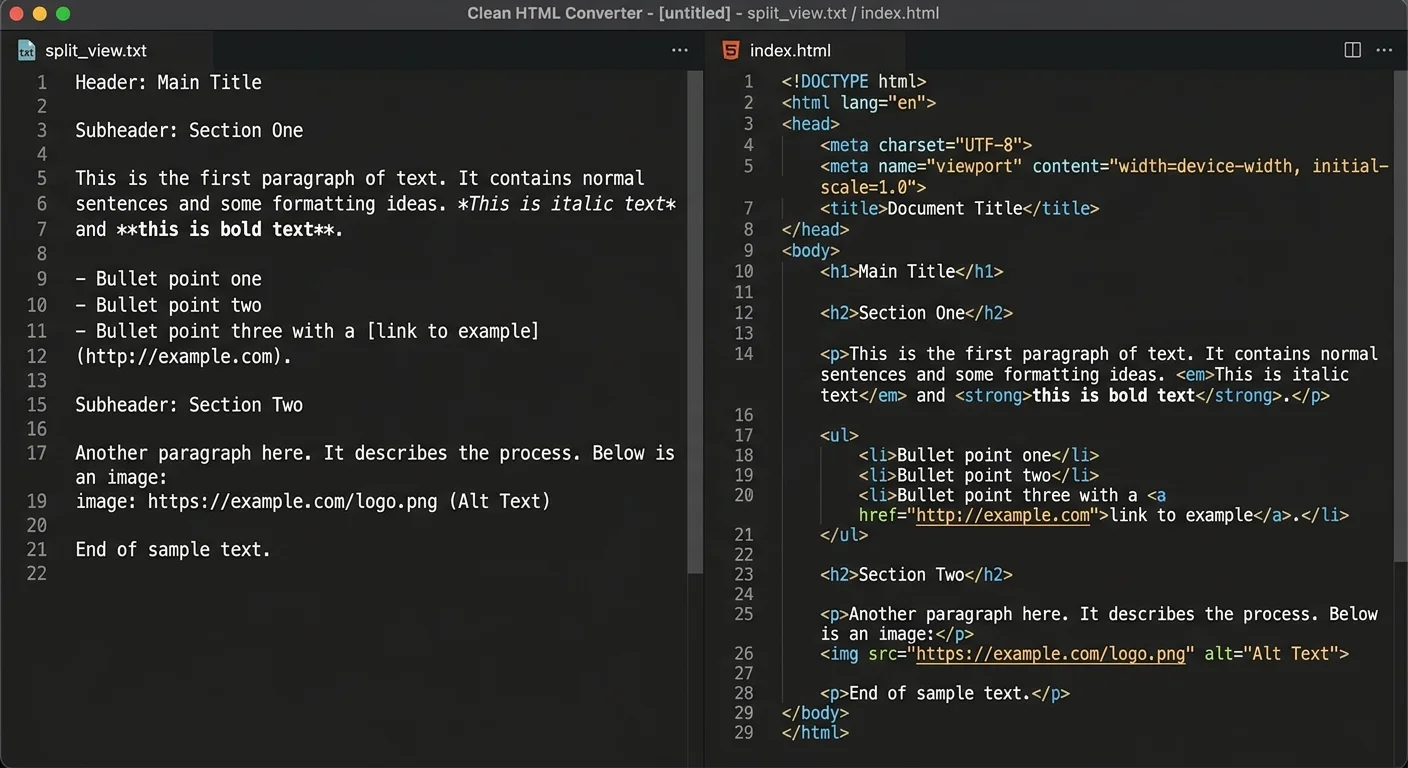Click the window title 'Clean HTML Converter' text
1408x768 pixels.
554,13
